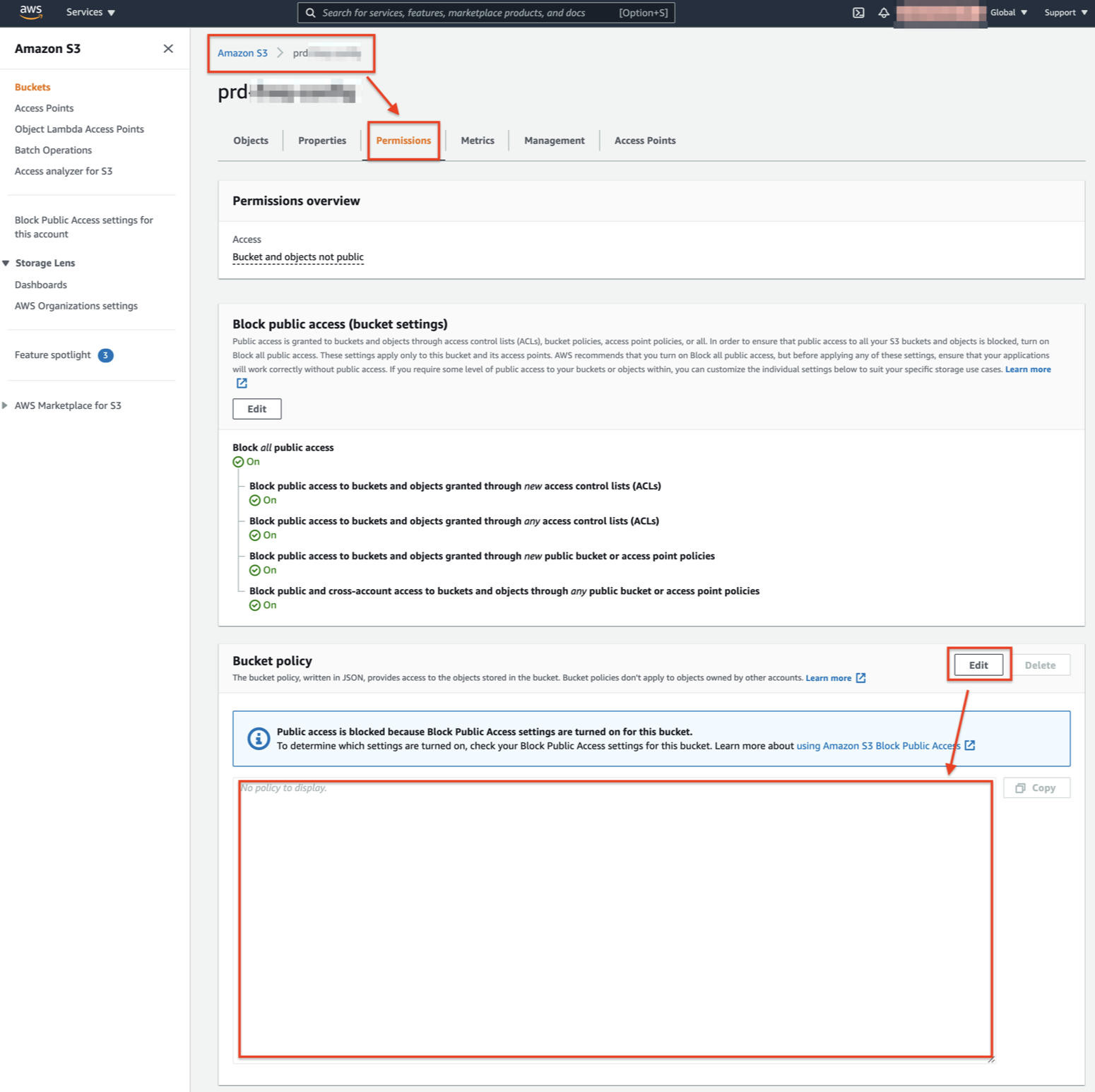Click On status under new access control lists
This screenshot has height=1092, width=1095.
[263, 500]
